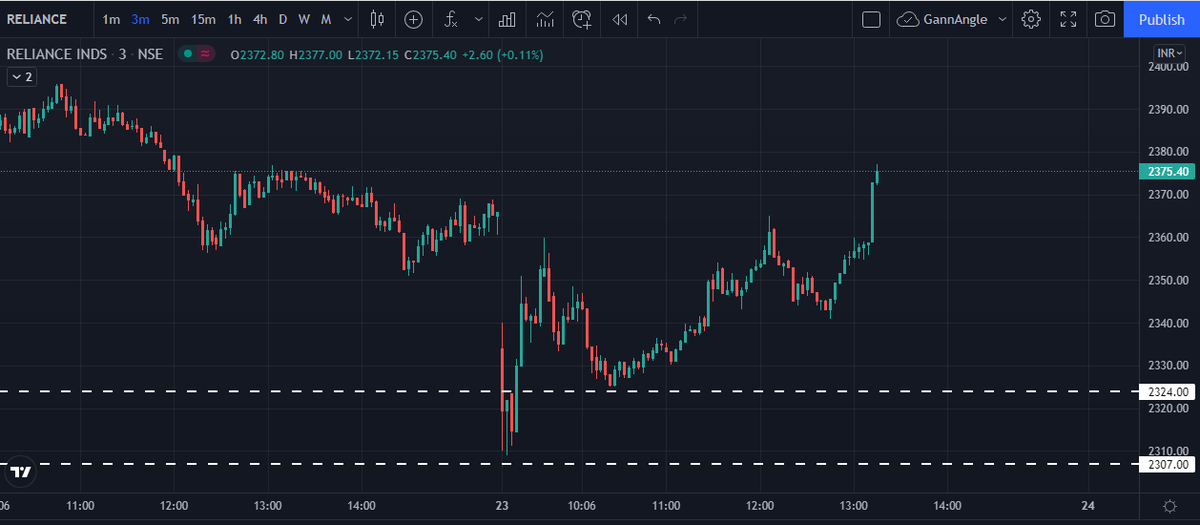Redo the last chart action
This screenshot has height=525, width=1200.
(681, 19)
